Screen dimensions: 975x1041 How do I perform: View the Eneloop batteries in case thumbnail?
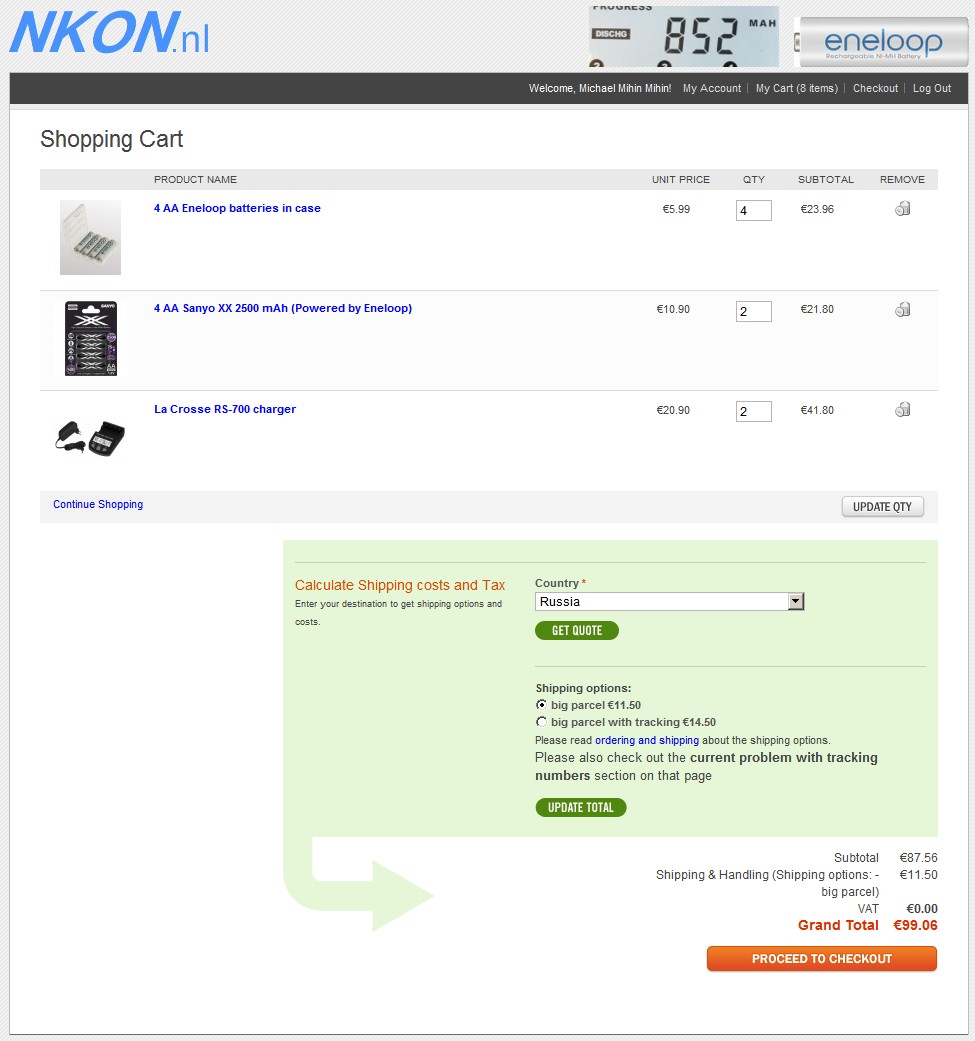90,238
